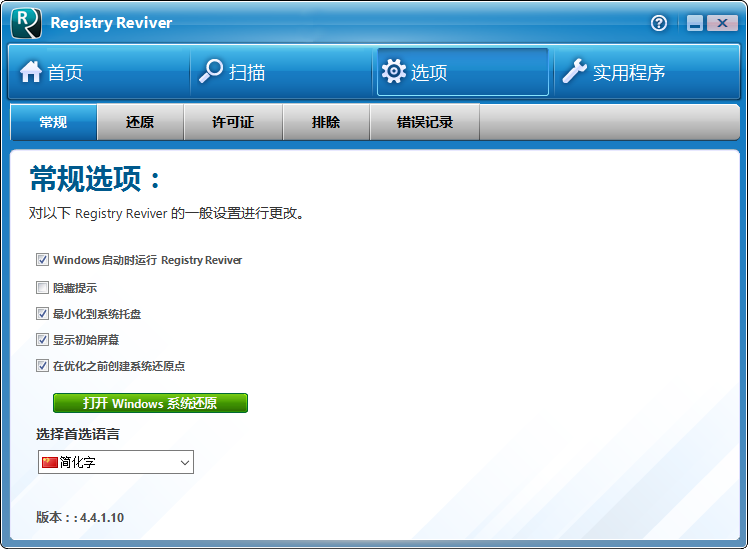
Task: Open the 排除 sub-tab
Action: (x=326, y=122)
